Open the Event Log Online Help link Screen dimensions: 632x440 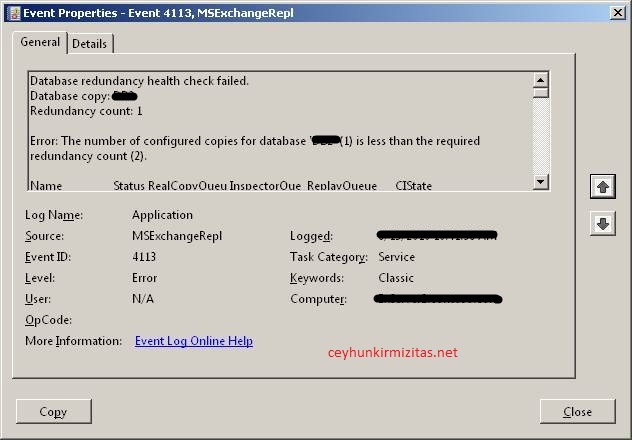[x=193, y=341]
